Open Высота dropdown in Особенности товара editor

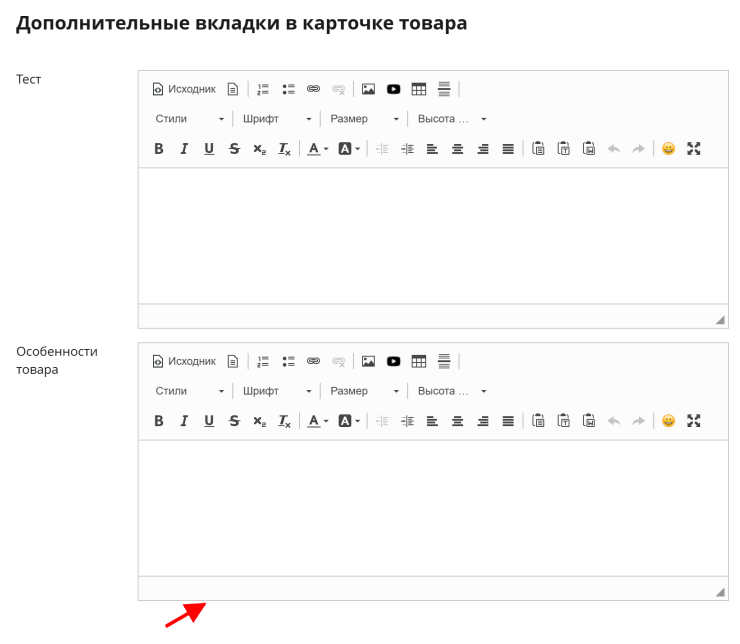pyautogui.click(x=452, y=391)
